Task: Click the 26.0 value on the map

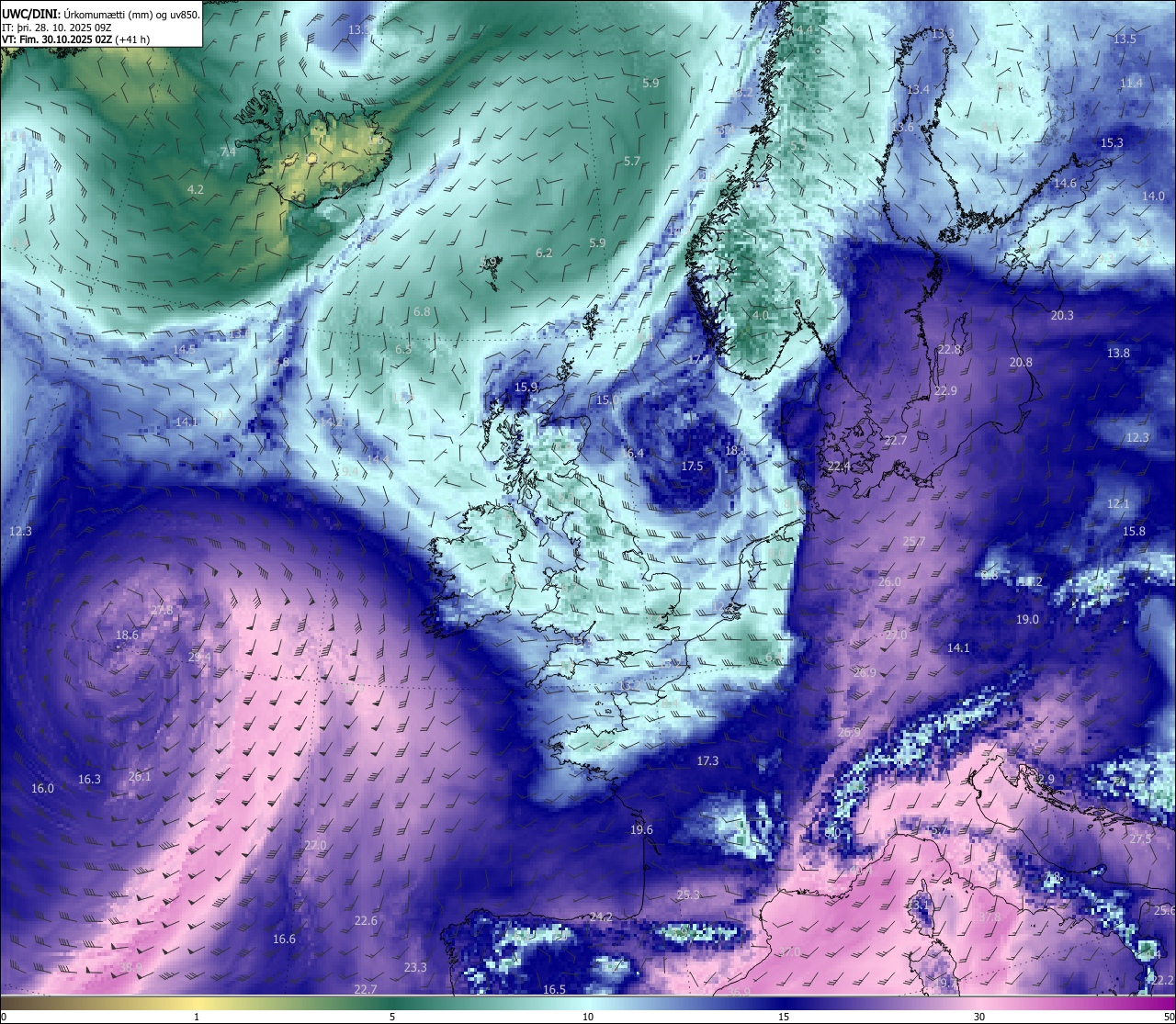Action: click(889, 582)
